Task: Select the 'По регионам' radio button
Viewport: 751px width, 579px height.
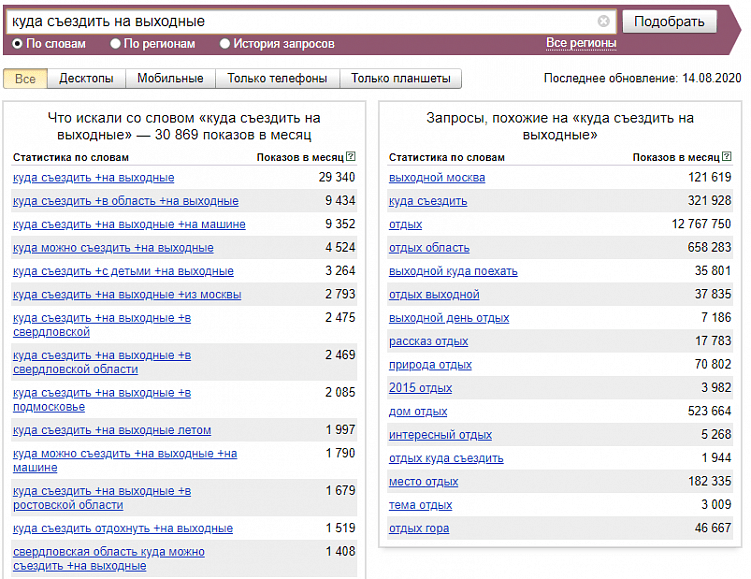Action: pos(116,44)
